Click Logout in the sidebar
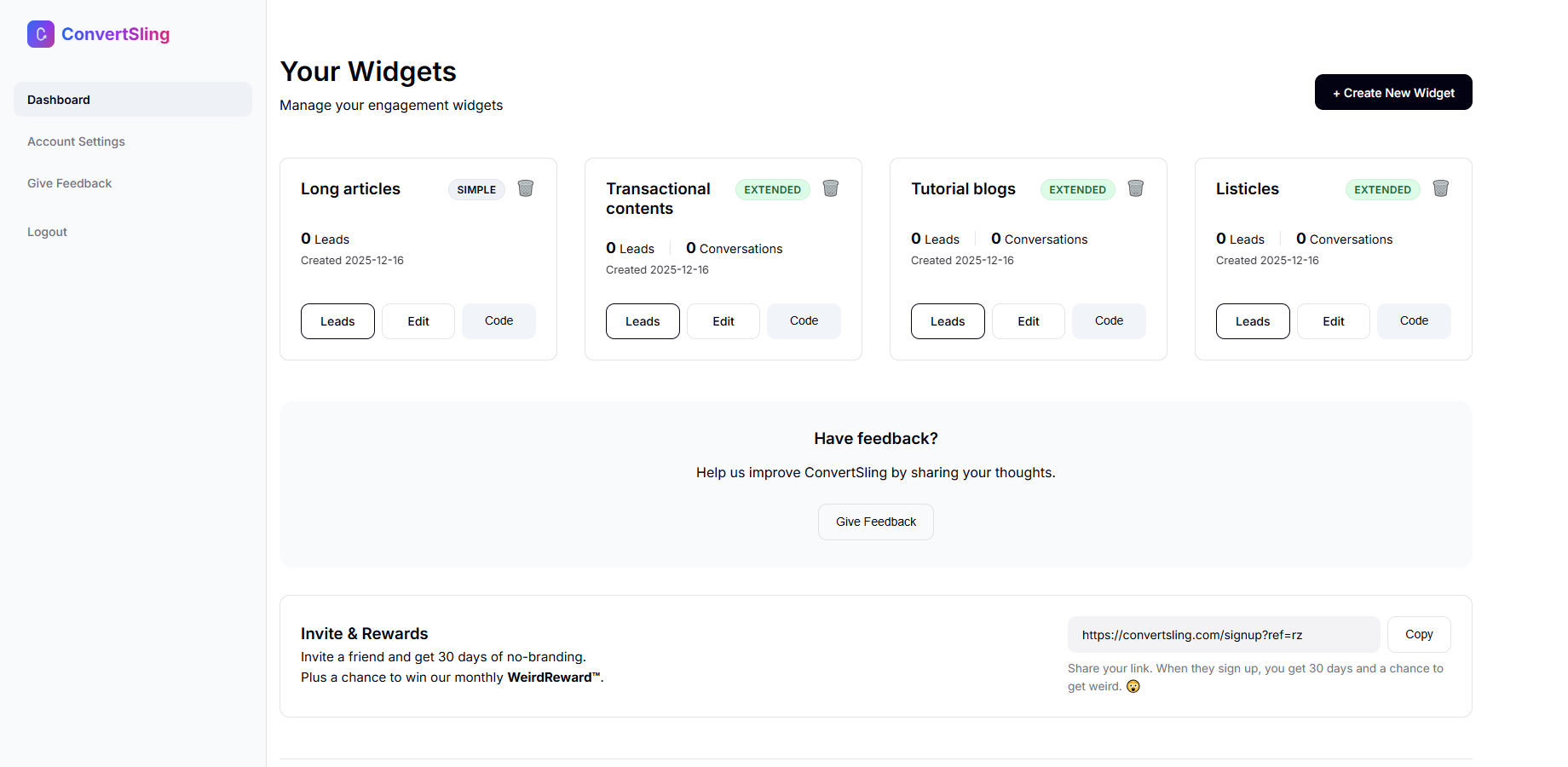Image resolution: width=1568 pixels, height=767 pixels. 47,231
